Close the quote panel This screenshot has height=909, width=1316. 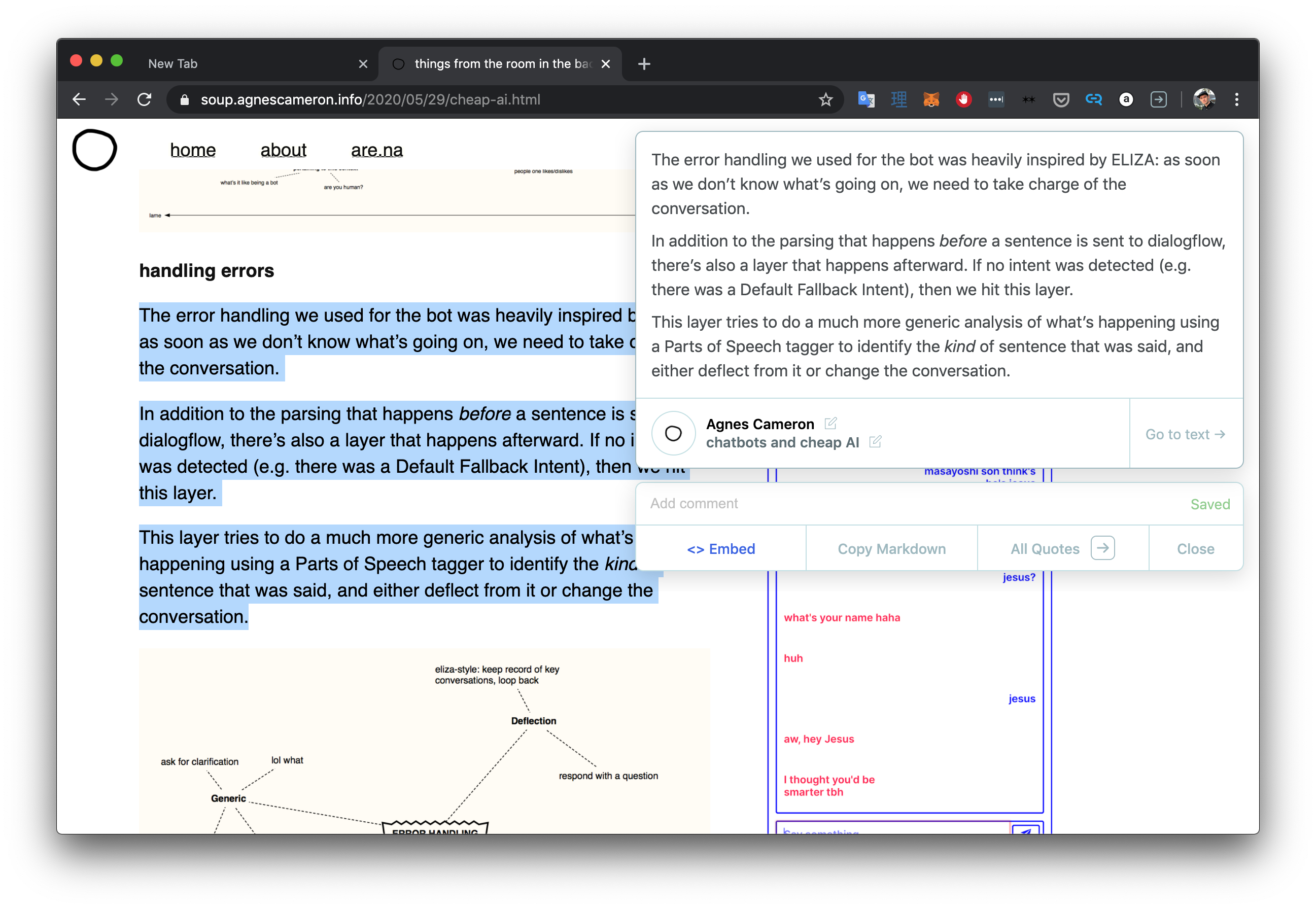pyautogui.click(x=1195, y=548)
